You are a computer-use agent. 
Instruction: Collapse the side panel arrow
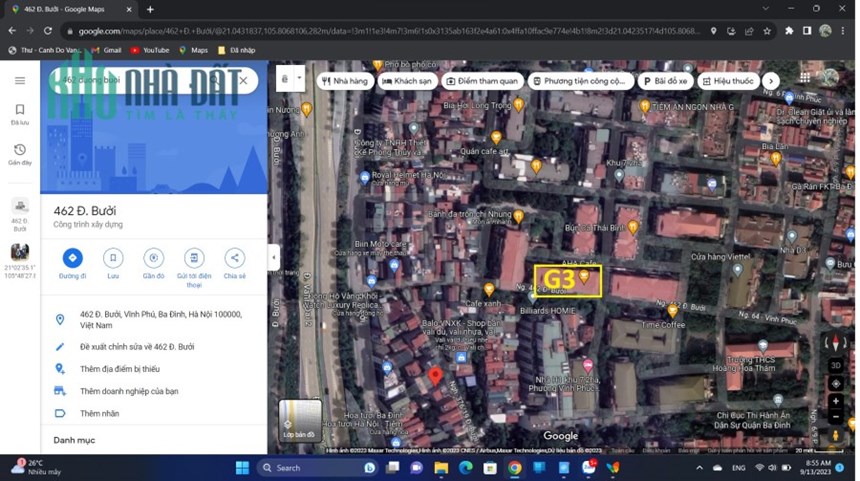(x=274, y=257)
